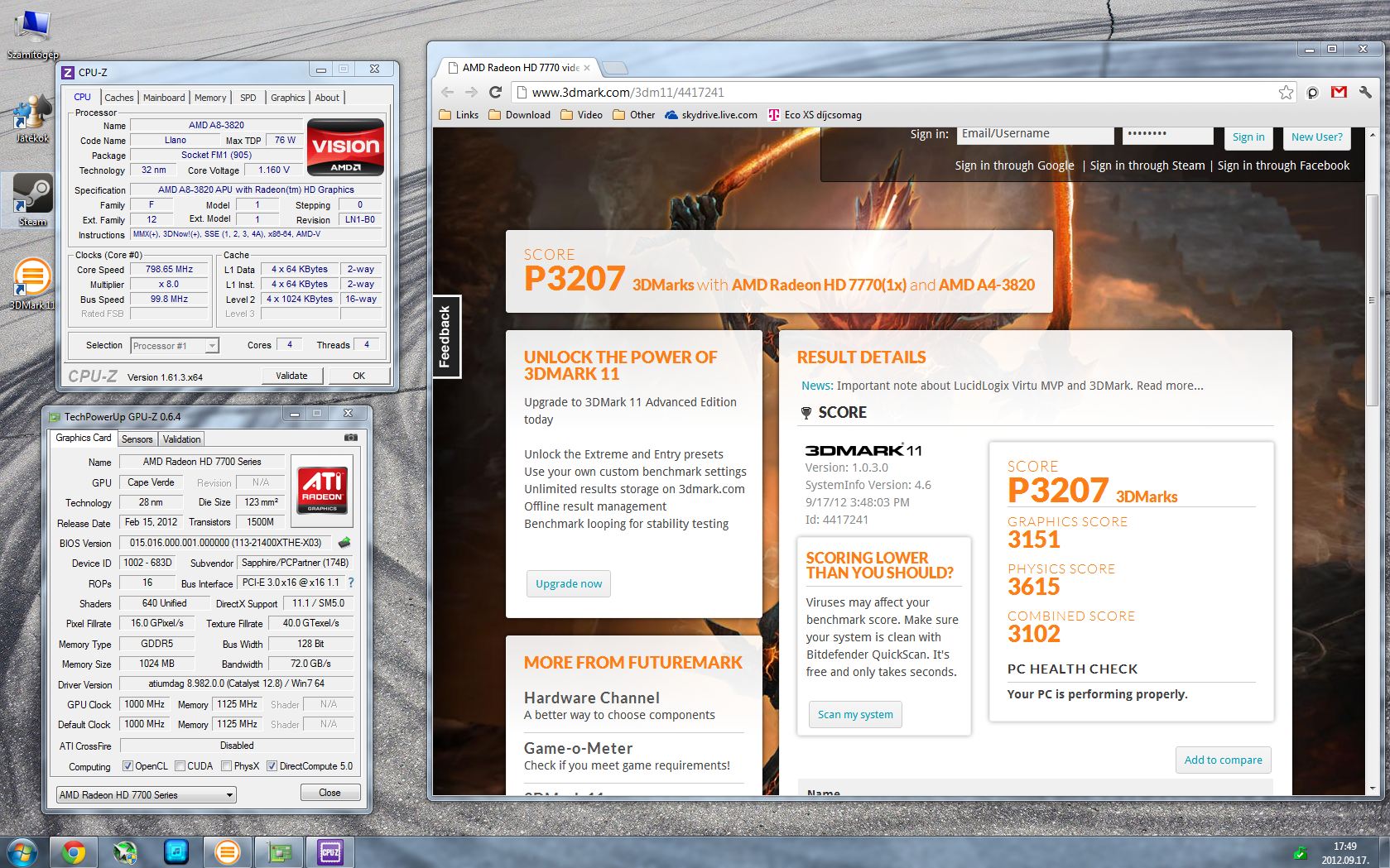
Task: Toggle OpenCL checkbox in GPU-Z
Action: pyautogui.click(x=127, y=766)
